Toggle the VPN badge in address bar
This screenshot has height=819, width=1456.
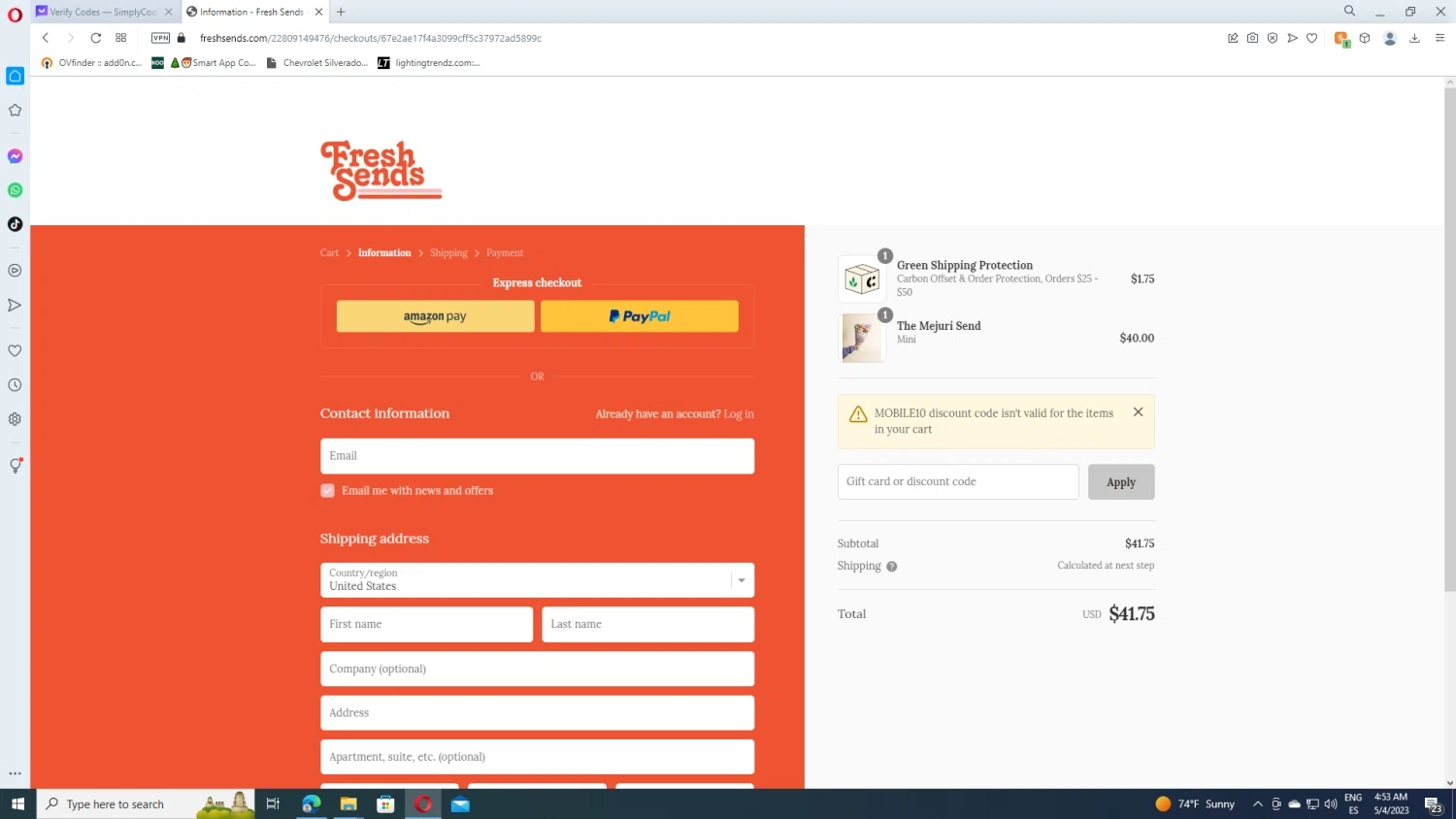160,38
